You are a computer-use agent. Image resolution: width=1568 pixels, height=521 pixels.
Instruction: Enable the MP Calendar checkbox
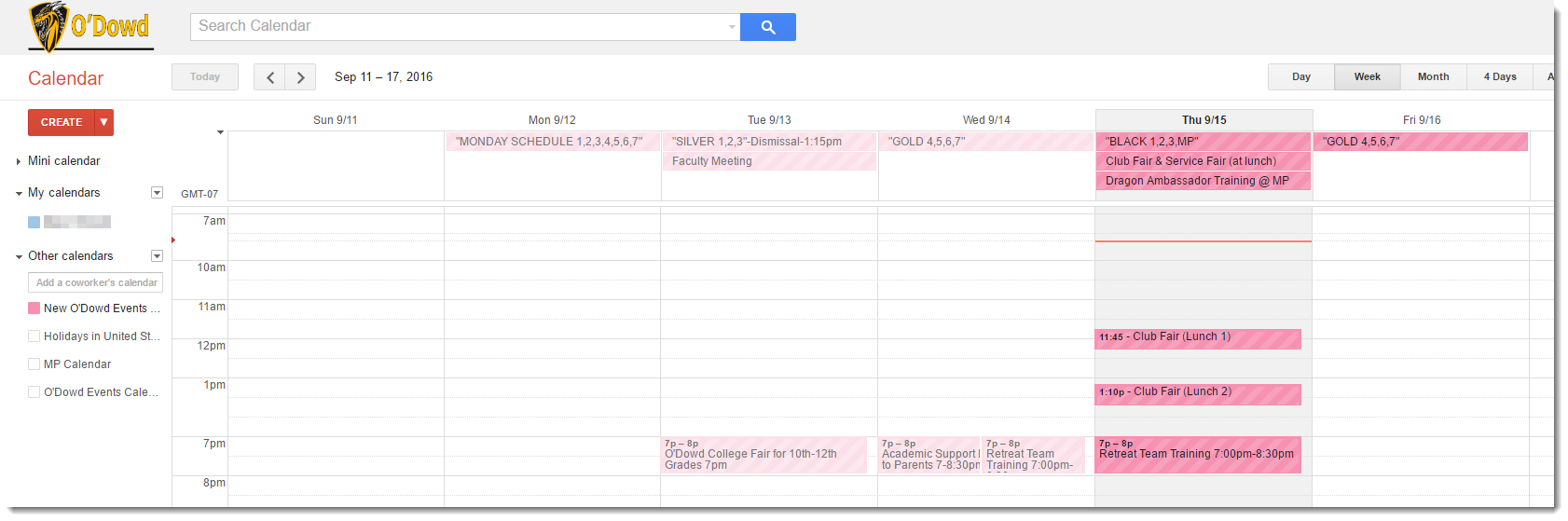(x=34, y=364)
